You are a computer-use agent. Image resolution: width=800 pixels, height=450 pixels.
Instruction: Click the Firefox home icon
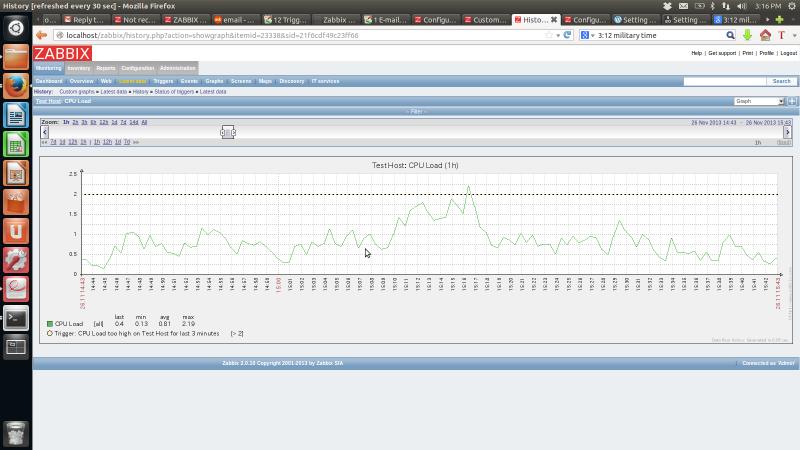pos(764,35)
